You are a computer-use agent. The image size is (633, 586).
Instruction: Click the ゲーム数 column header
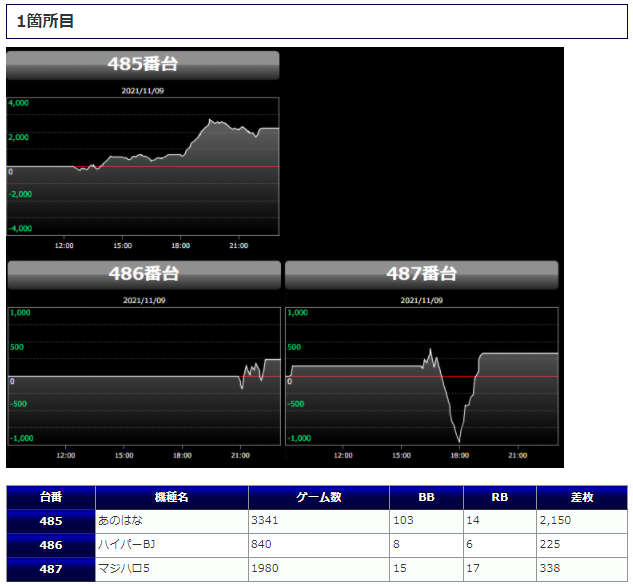tap(319, 497)
